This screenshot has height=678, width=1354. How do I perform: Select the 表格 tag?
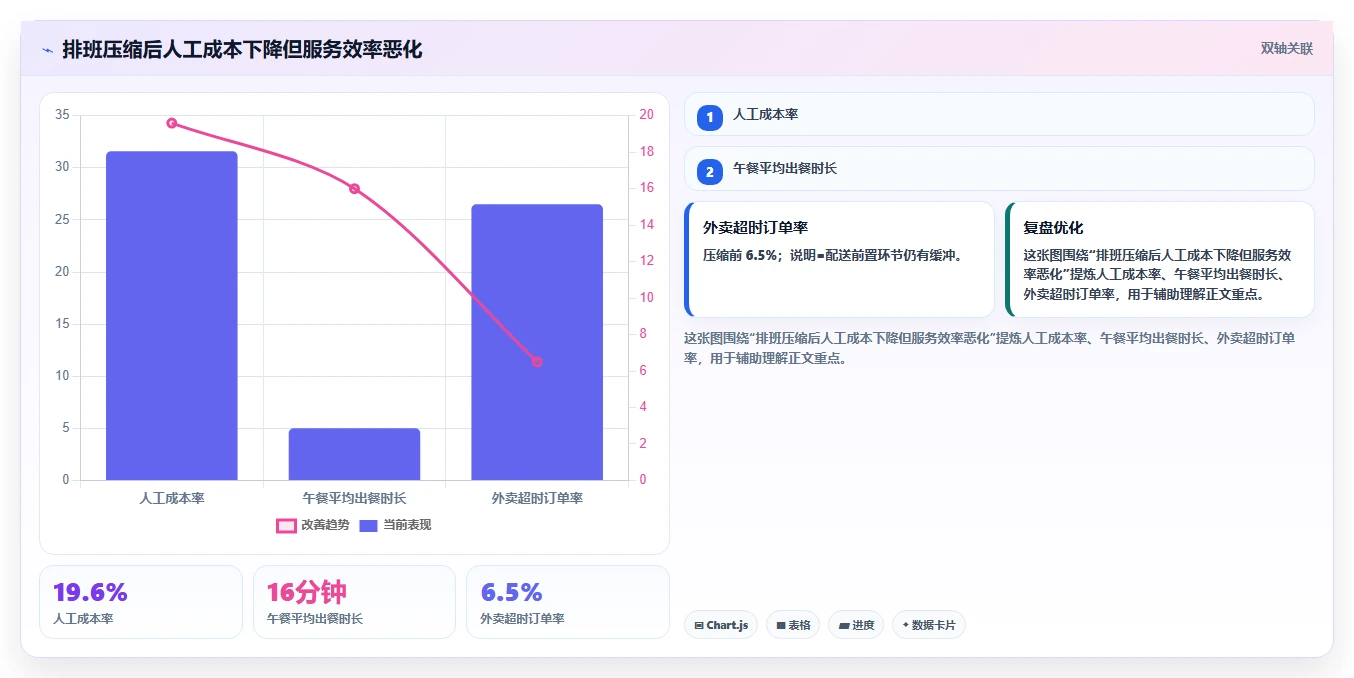pos(791,625)
